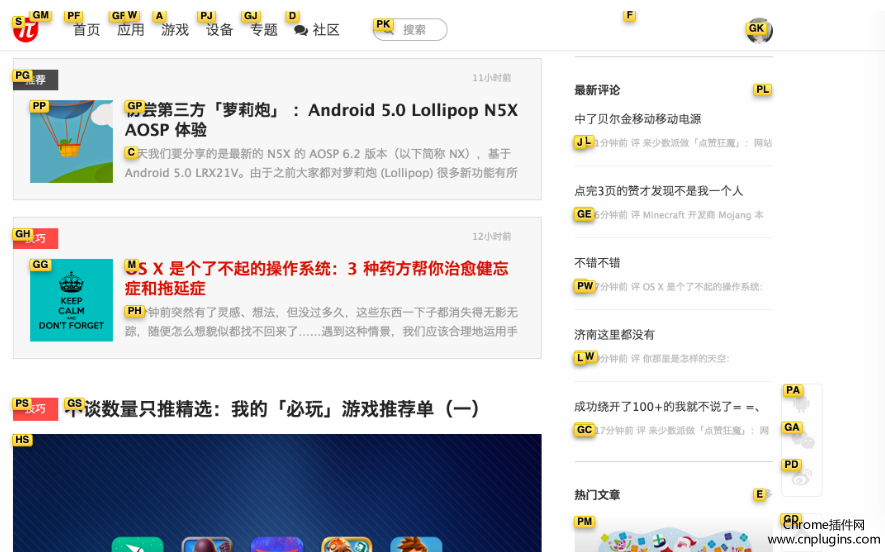Viewport: 885px width, 552px height.
Task: Click the Weibo icon in side widget
Action: coord(801,477)
